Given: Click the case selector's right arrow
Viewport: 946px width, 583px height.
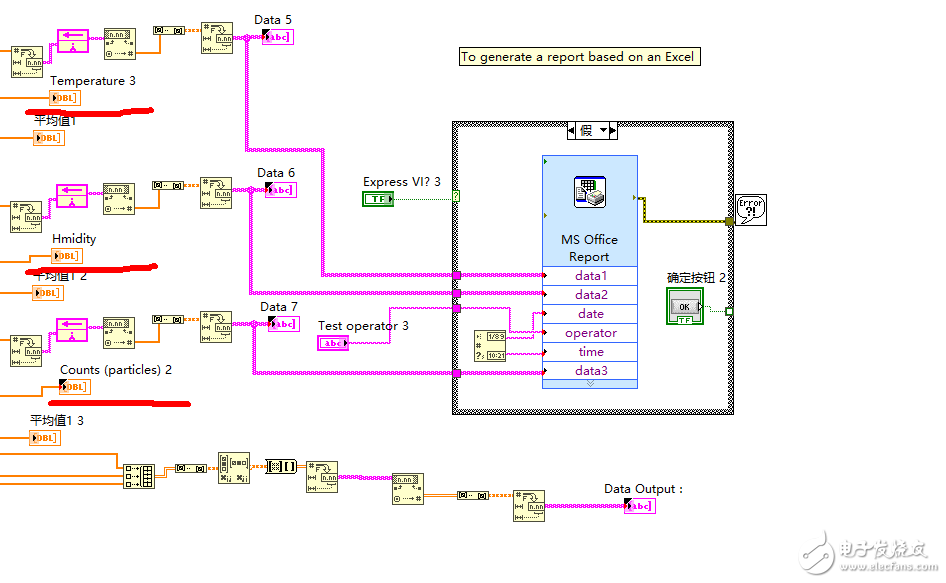Looking at the screenshot, I should pyautogui.click(x=615, y=129).
